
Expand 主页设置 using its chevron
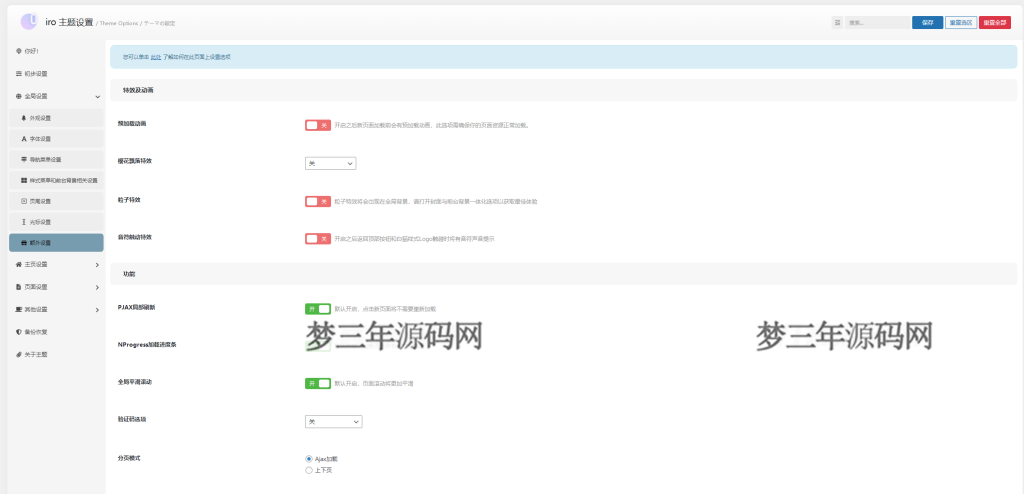(x=97, y=265)
